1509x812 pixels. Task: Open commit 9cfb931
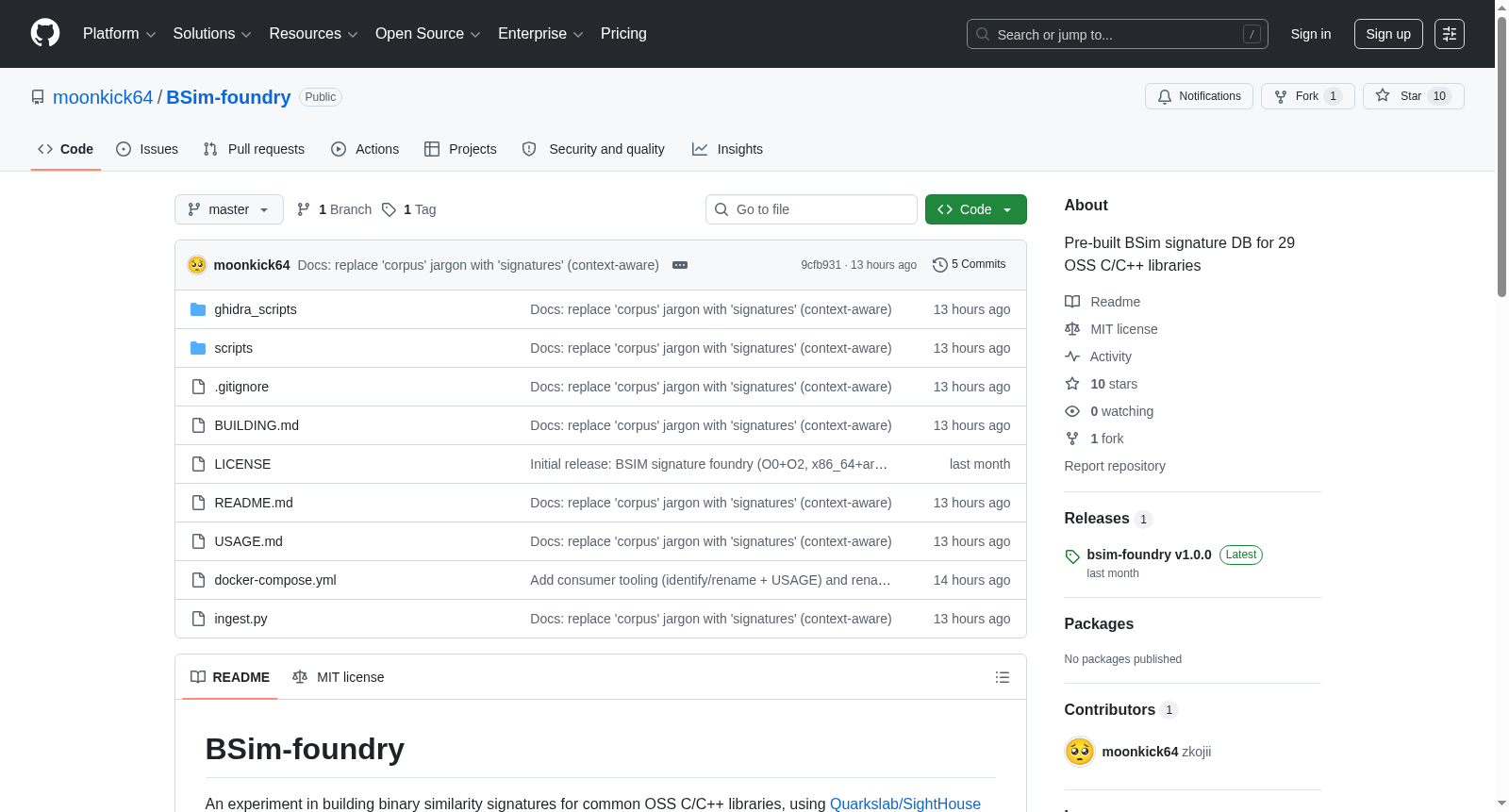click(821, 265)
